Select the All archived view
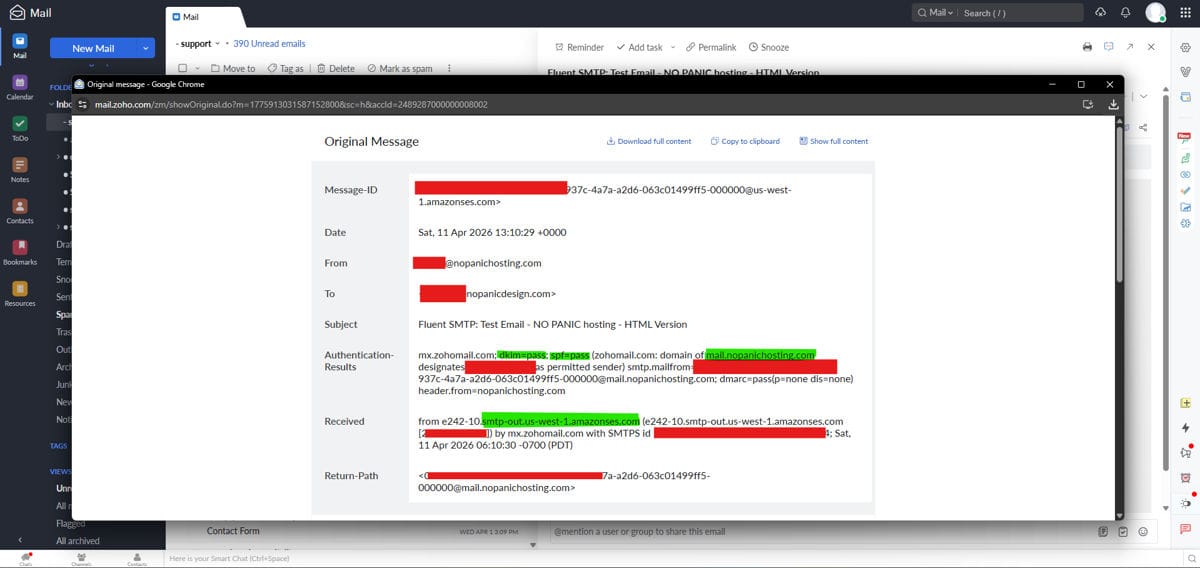1200x568 pixels. coord(77,541)
